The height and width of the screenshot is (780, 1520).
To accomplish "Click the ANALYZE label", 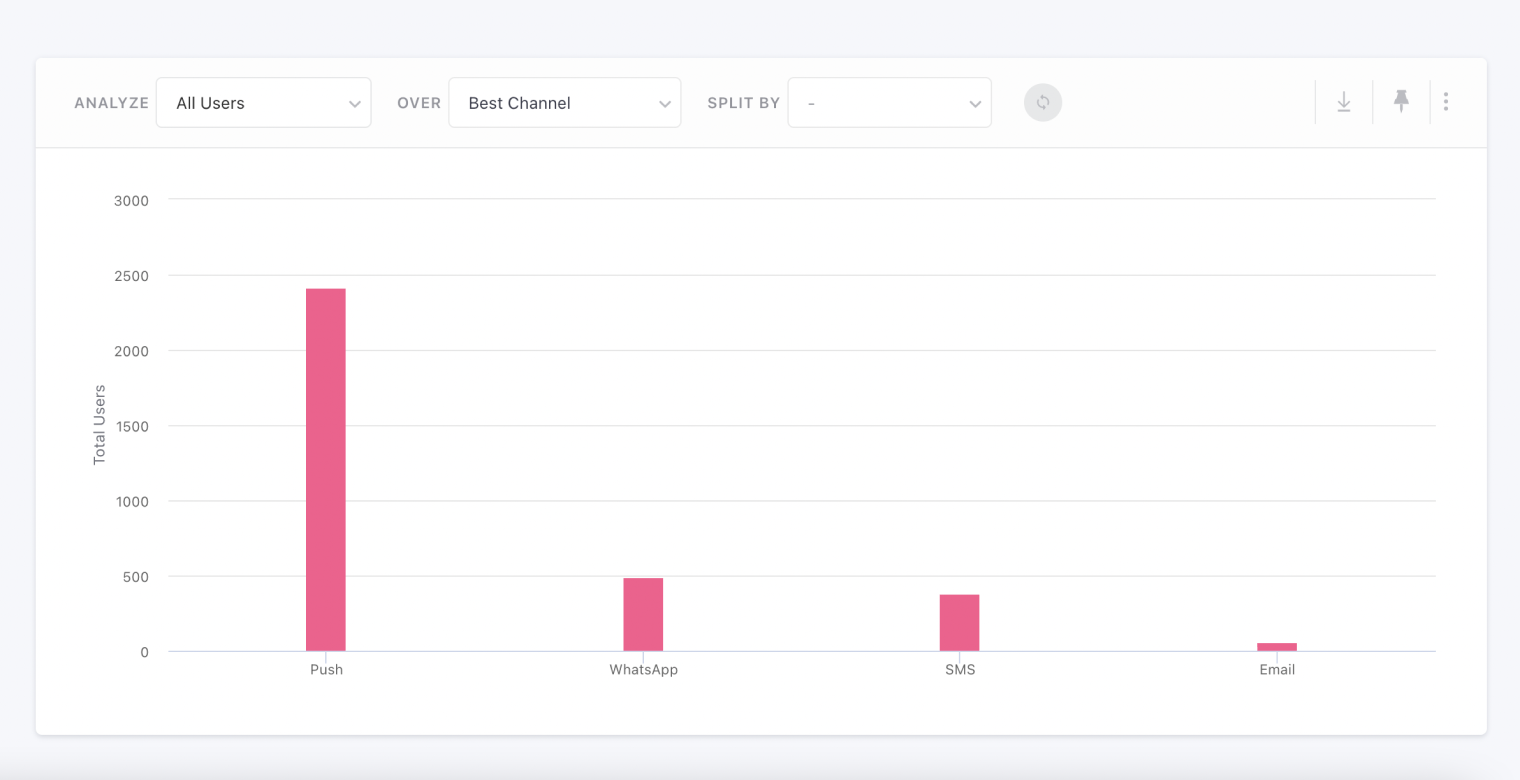I will [x=111, y=103].
